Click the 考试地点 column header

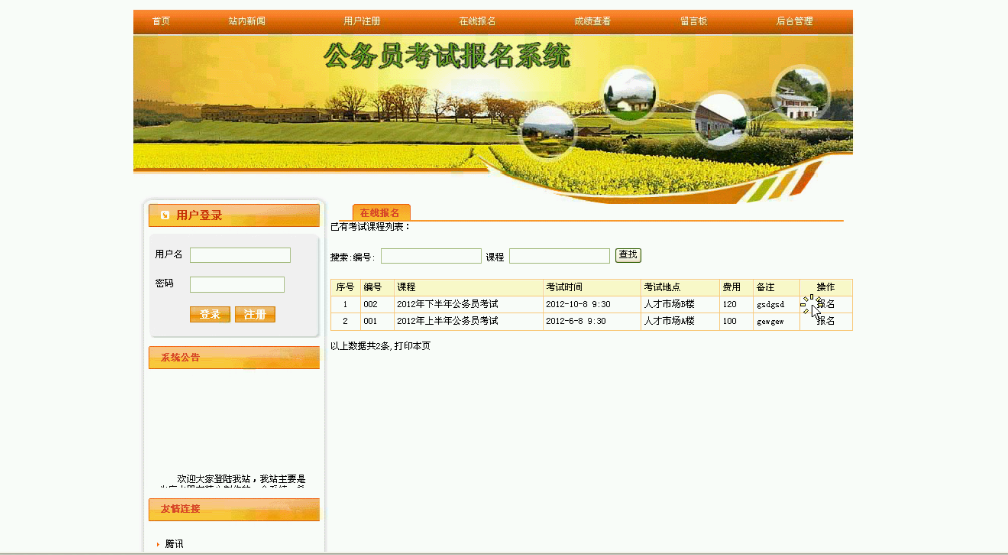pyautogui.click(x=680, y=287)
